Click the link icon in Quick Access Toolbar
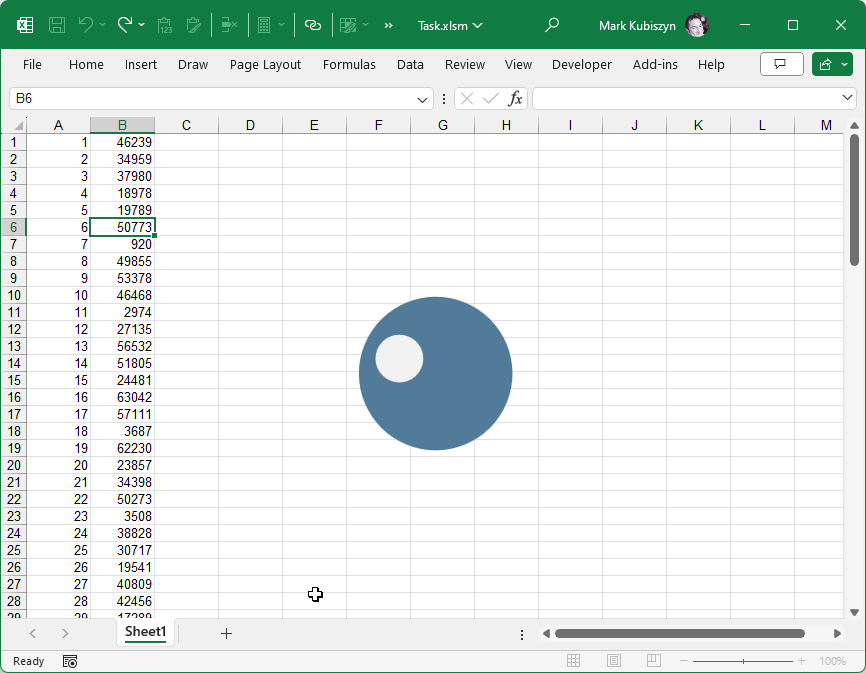This screenshot has height=673, width=866. click(x=313, y=25)
